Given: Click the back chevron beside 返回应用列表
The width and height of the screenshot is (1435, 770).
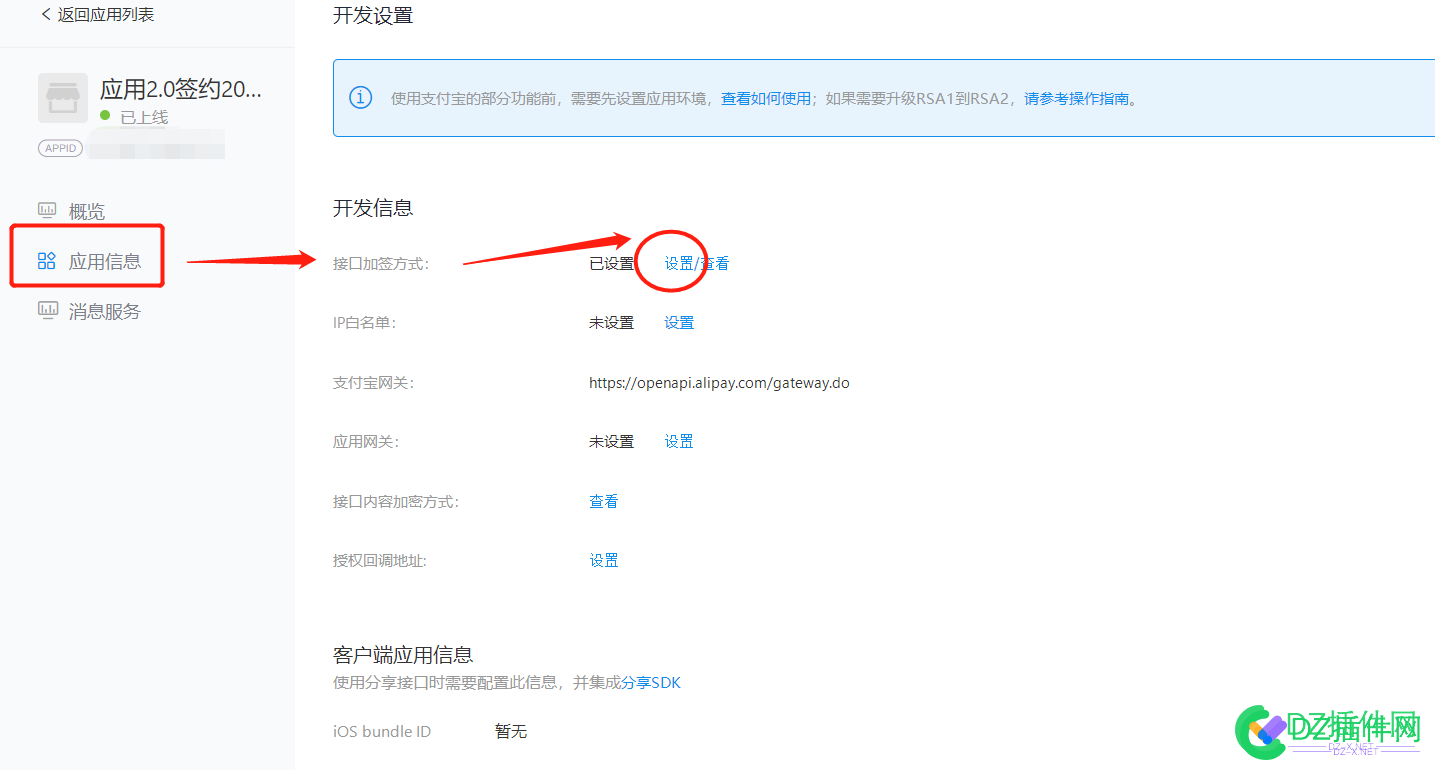Looking at the screenshot, I should pos(46,15).
